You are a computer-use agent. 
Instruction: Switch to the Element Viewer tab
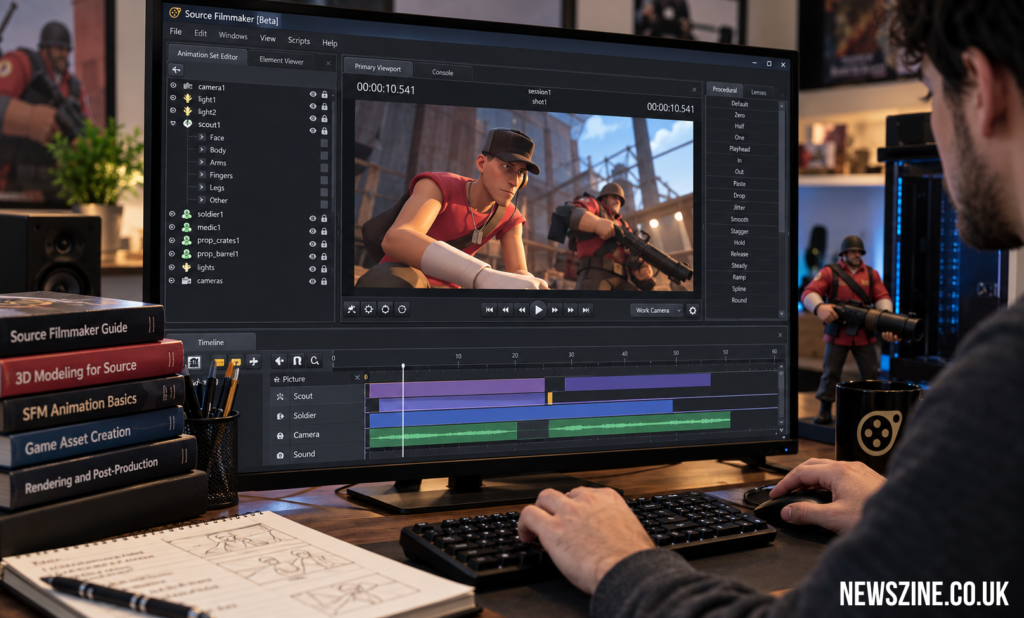point(281,60)
